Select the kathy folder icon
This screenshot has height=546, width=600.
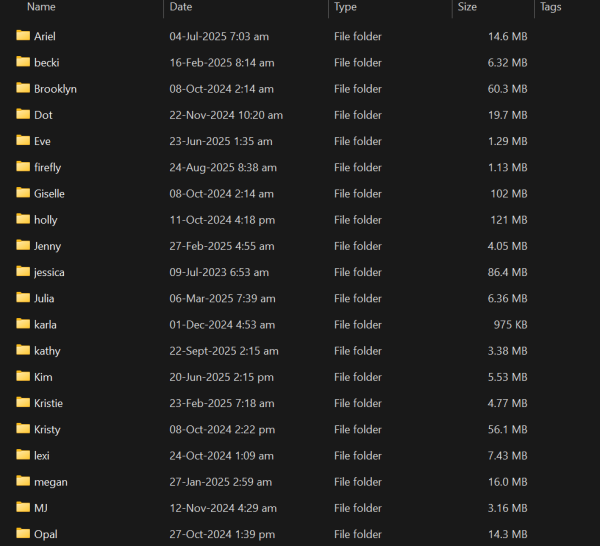[24, 351]
